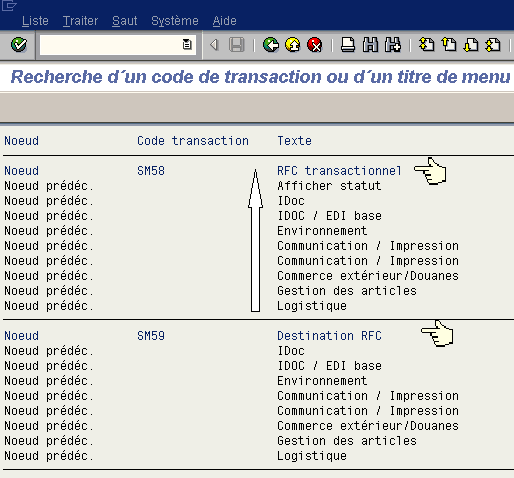
Task: Click Logistique under the SM58 block
Action: (x=312, y=306)
